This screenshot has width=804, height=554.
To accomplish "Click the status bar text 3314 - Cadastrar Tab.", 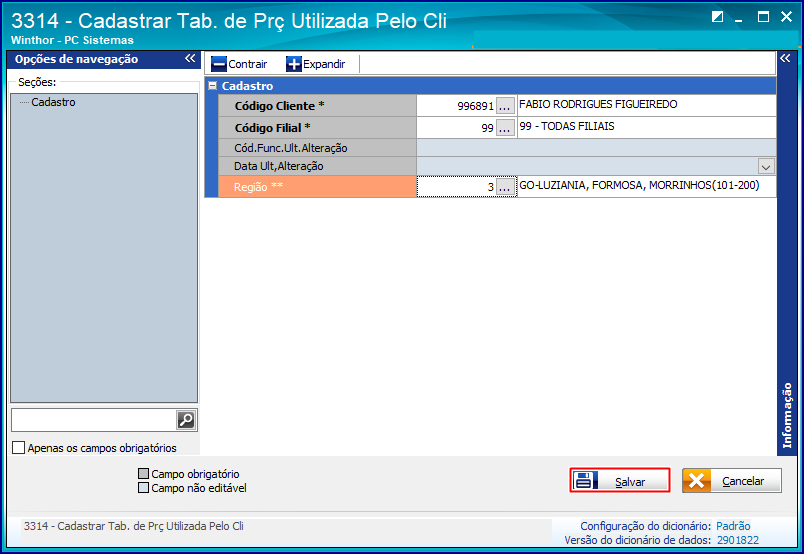I will tap(133, 526).
